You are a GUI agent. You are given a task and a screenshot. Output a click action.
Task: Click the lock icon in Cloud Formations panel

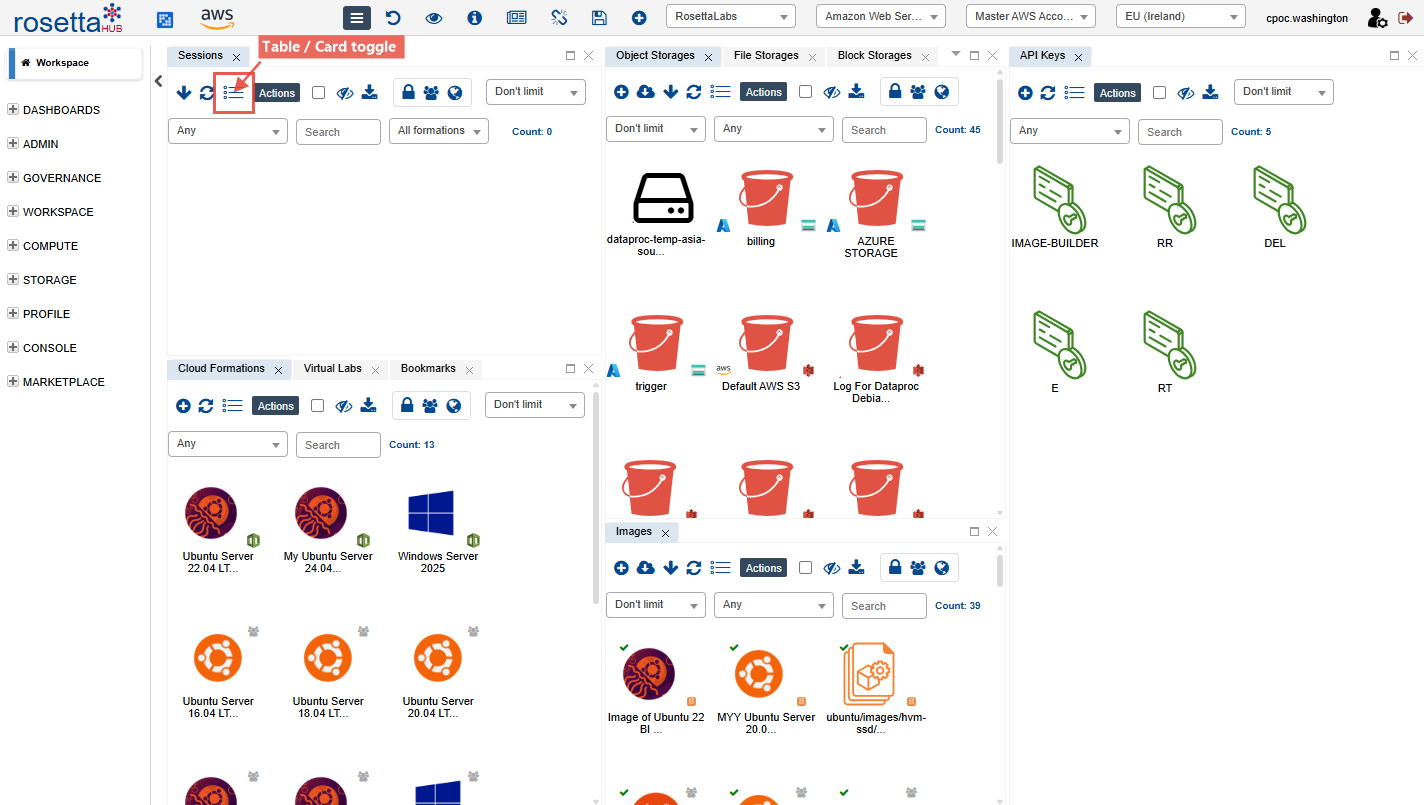pyautogui.click(x=407, y=405)
